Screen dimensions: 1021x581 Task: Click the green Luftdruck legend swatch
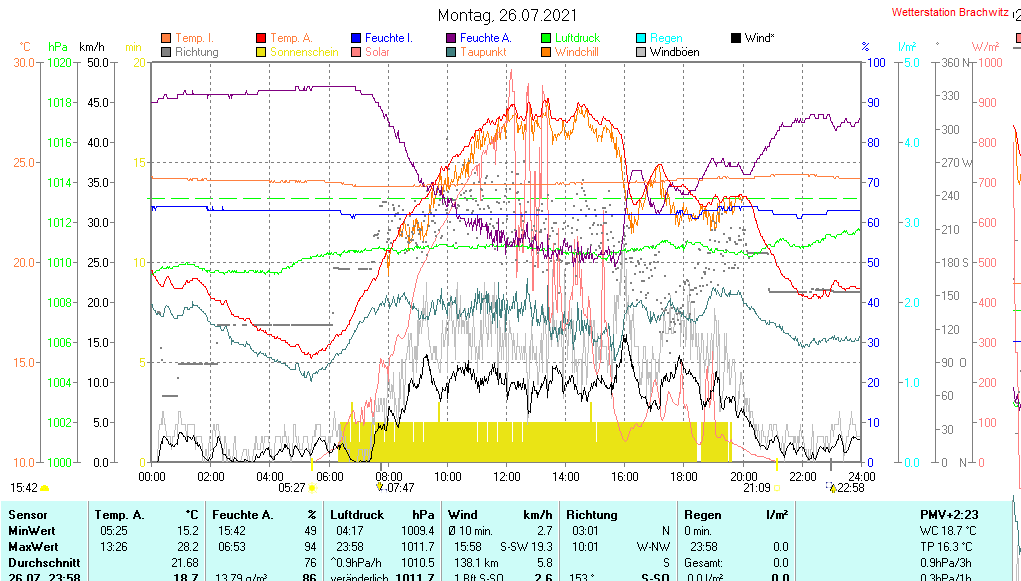click(x=546, y=38)
